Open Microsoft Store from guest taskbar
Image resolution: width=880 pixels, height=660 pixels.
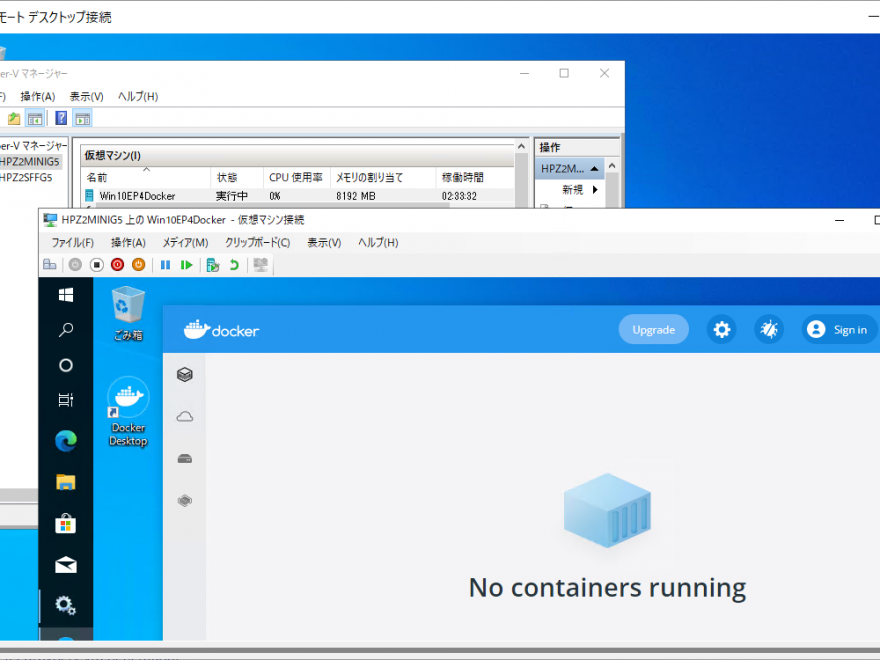(66, 524)
